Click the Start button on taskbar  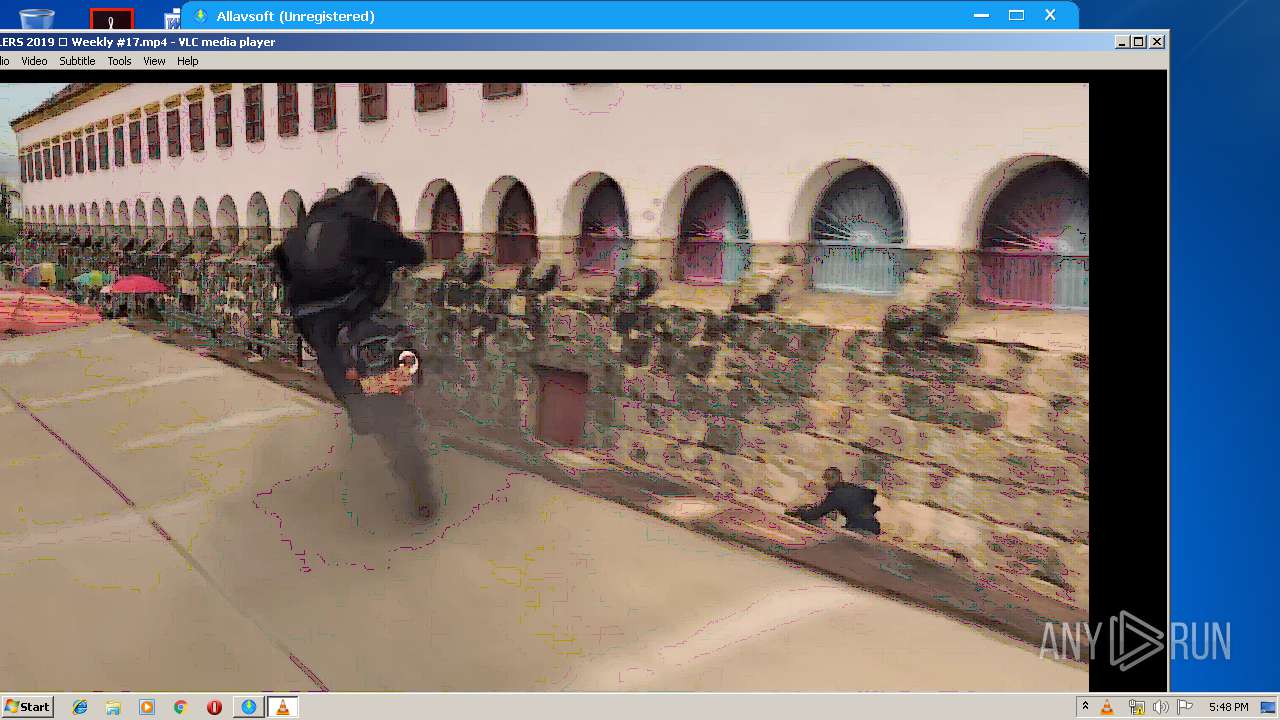click(x=27, y=707)
